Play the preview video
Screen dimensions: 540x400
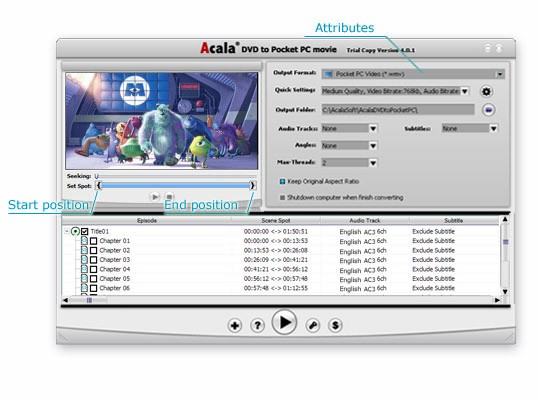click(155, 197)
